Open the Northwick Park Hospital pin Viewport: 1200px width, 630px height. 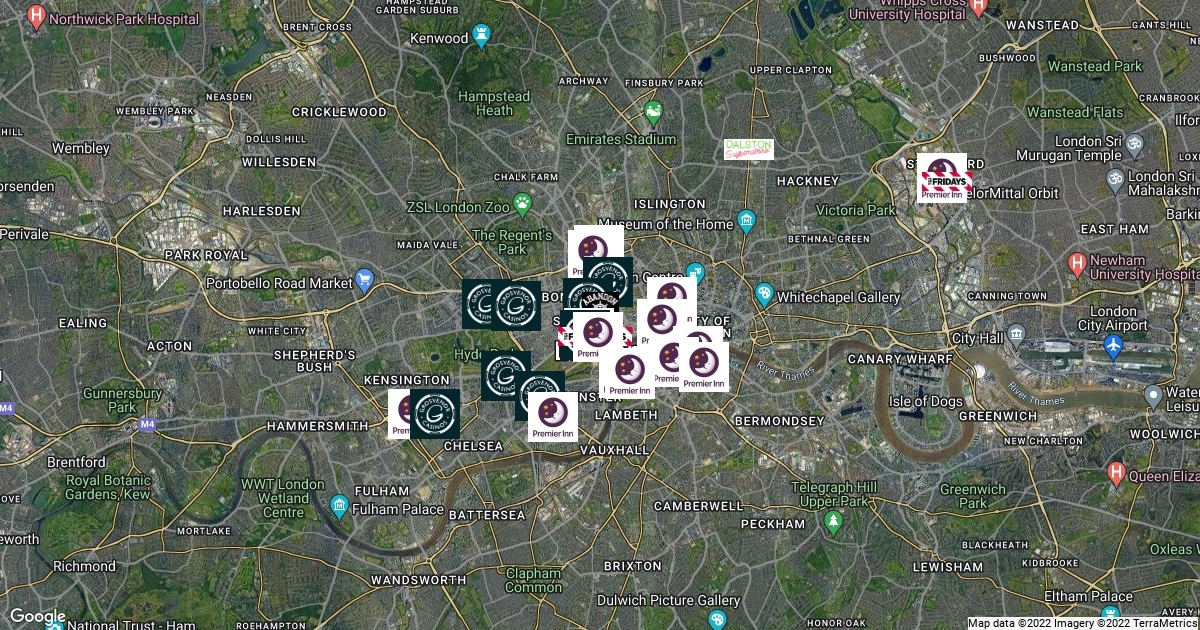click(37, 16)
